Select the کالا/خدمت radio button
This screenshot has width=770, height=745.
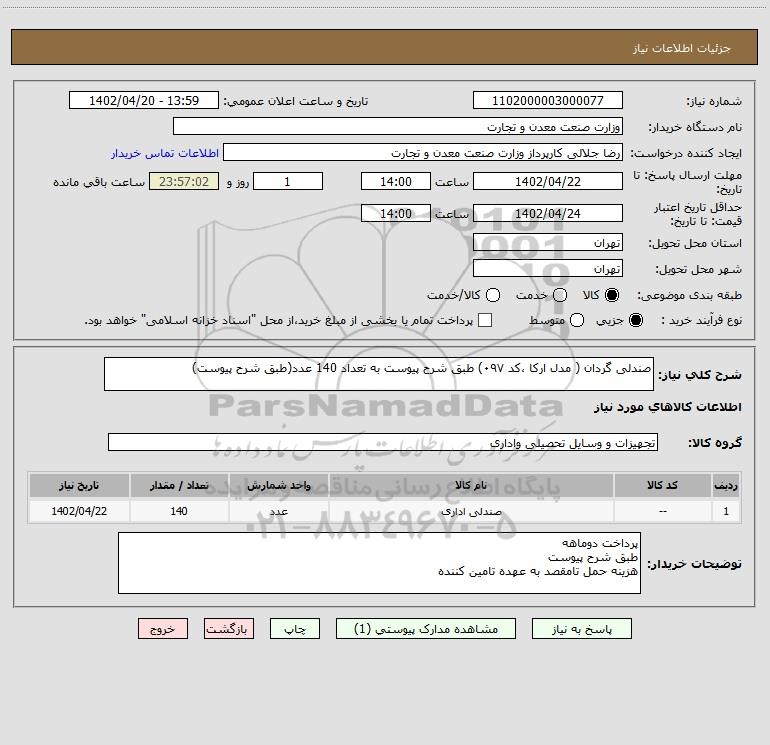(x=493, y=295)
